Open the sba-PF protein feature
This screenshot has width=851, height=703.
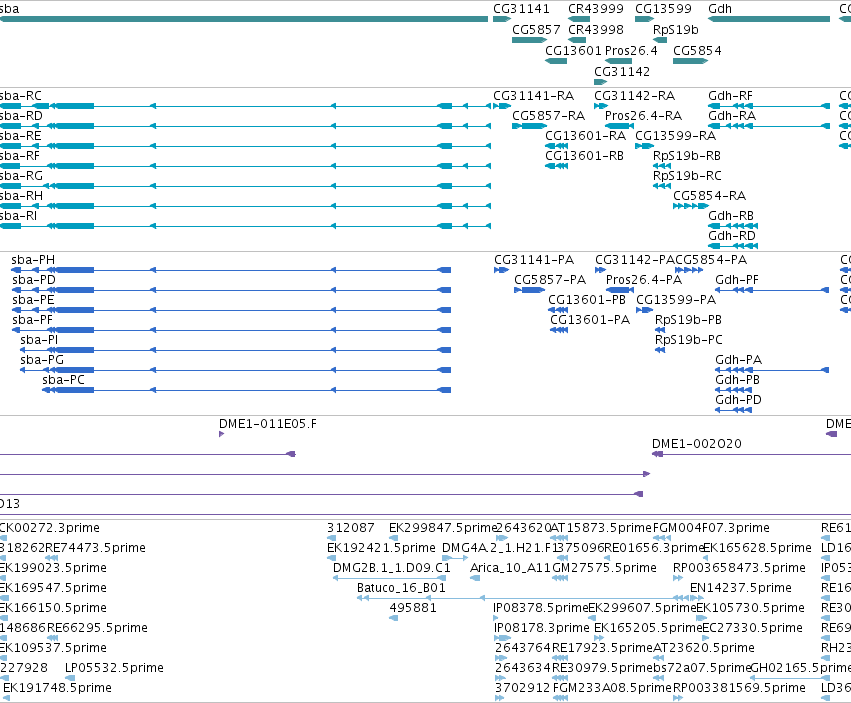pos(232,330)
